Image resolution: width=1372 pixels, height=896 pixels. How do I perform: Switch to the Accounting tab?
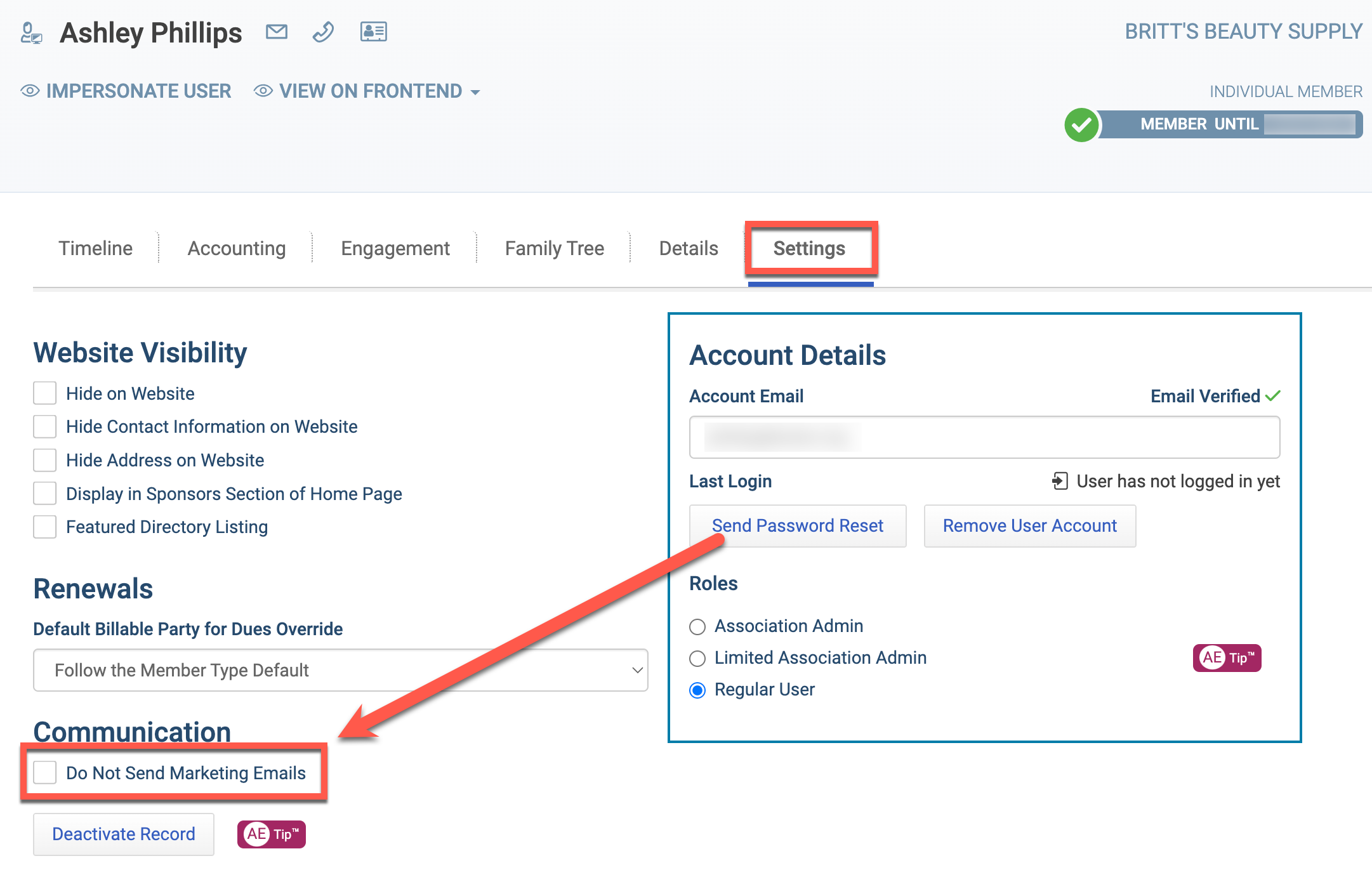[237, 248]
